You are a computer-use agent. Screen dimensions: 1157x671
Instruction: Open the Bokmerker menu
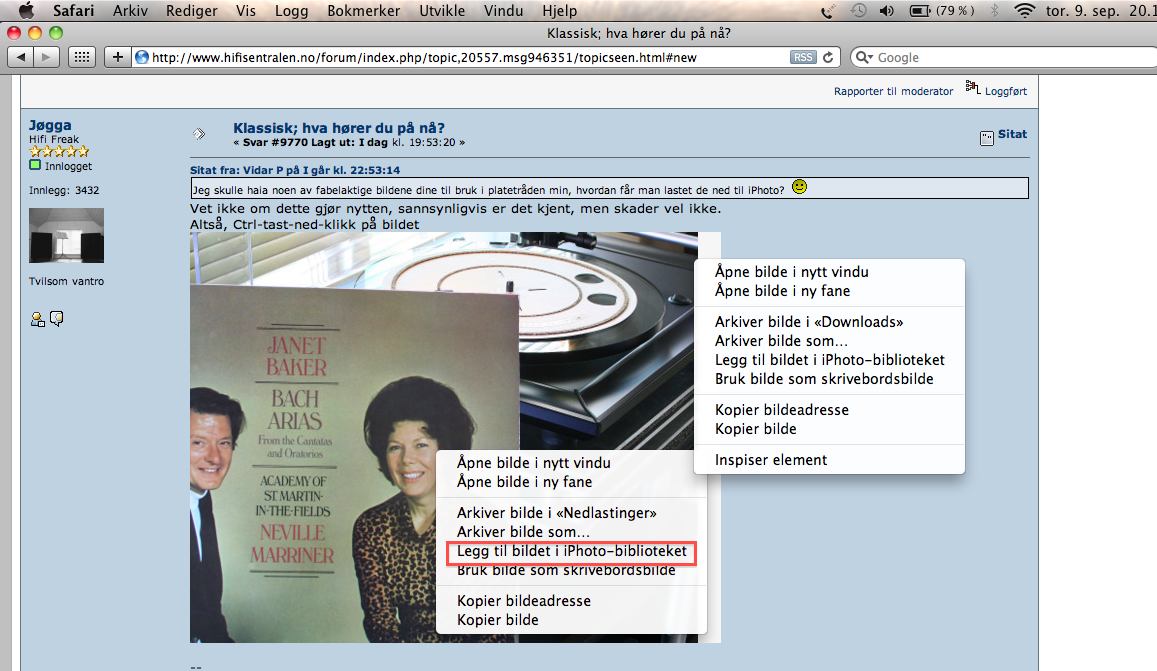click(364, 10)
